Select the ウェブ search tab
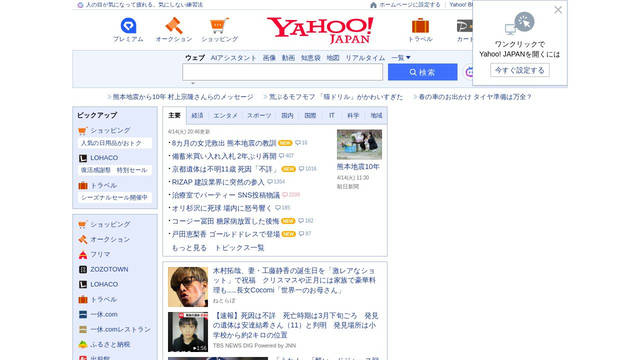Viewport: 640px width, 360px height. 195,58
